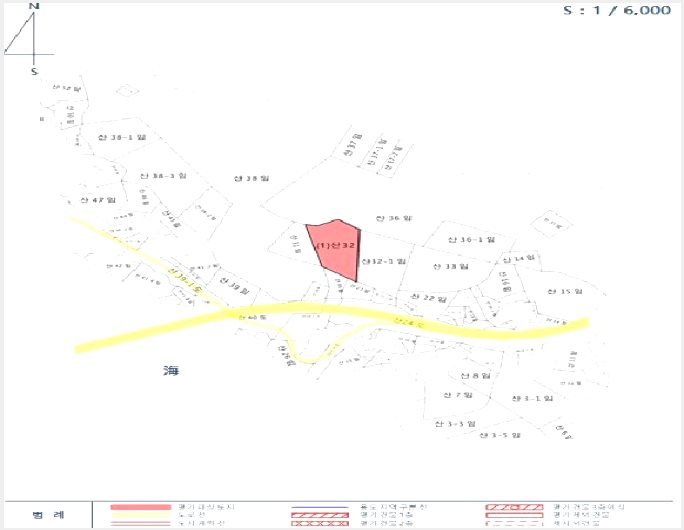The image size is (684, 530).
Task: Click parcel label 산 36-1 임
Action: pos(471,239)
